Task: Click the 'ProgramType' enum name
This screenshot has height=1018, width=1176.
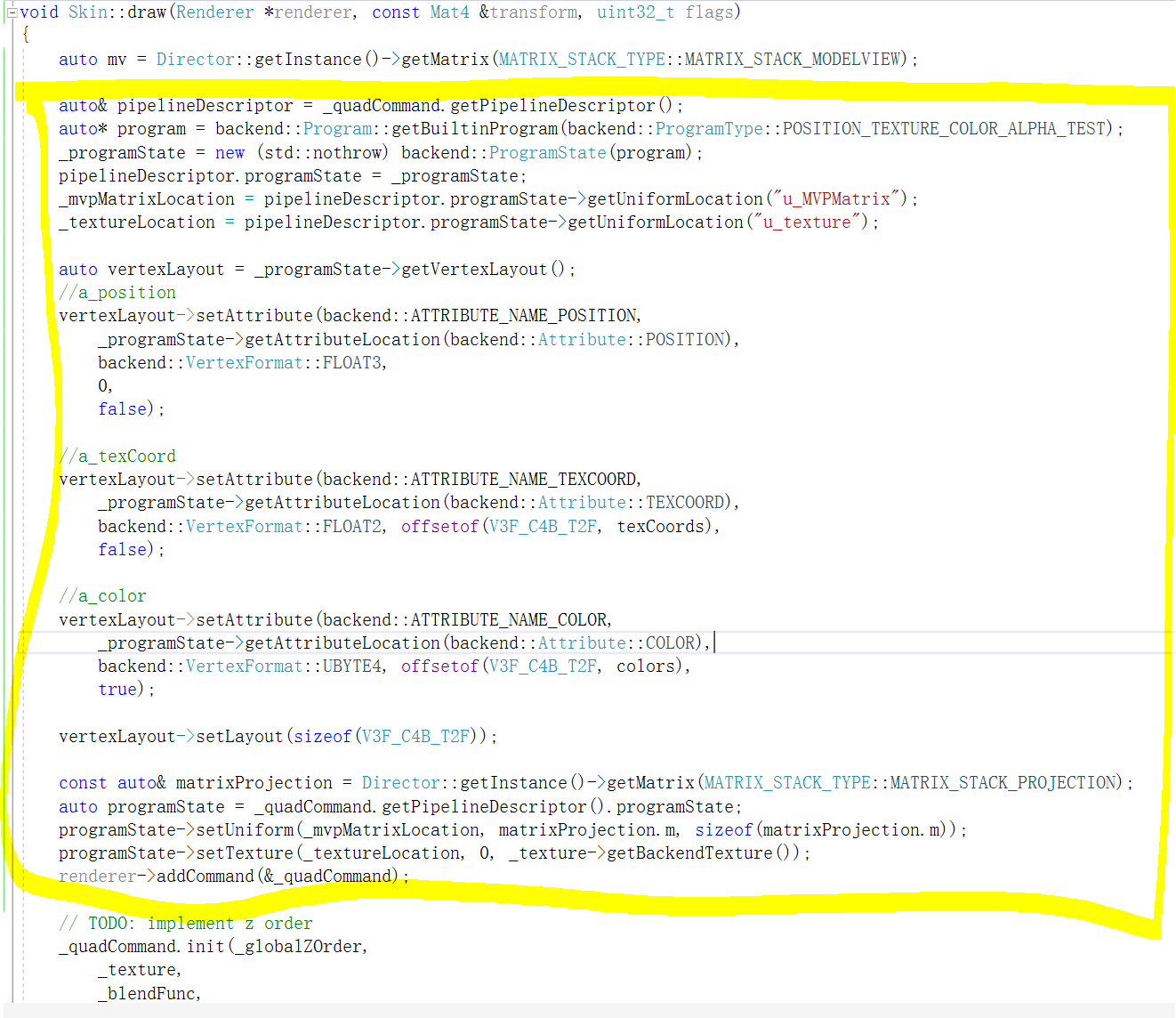Action: (709, 129)
